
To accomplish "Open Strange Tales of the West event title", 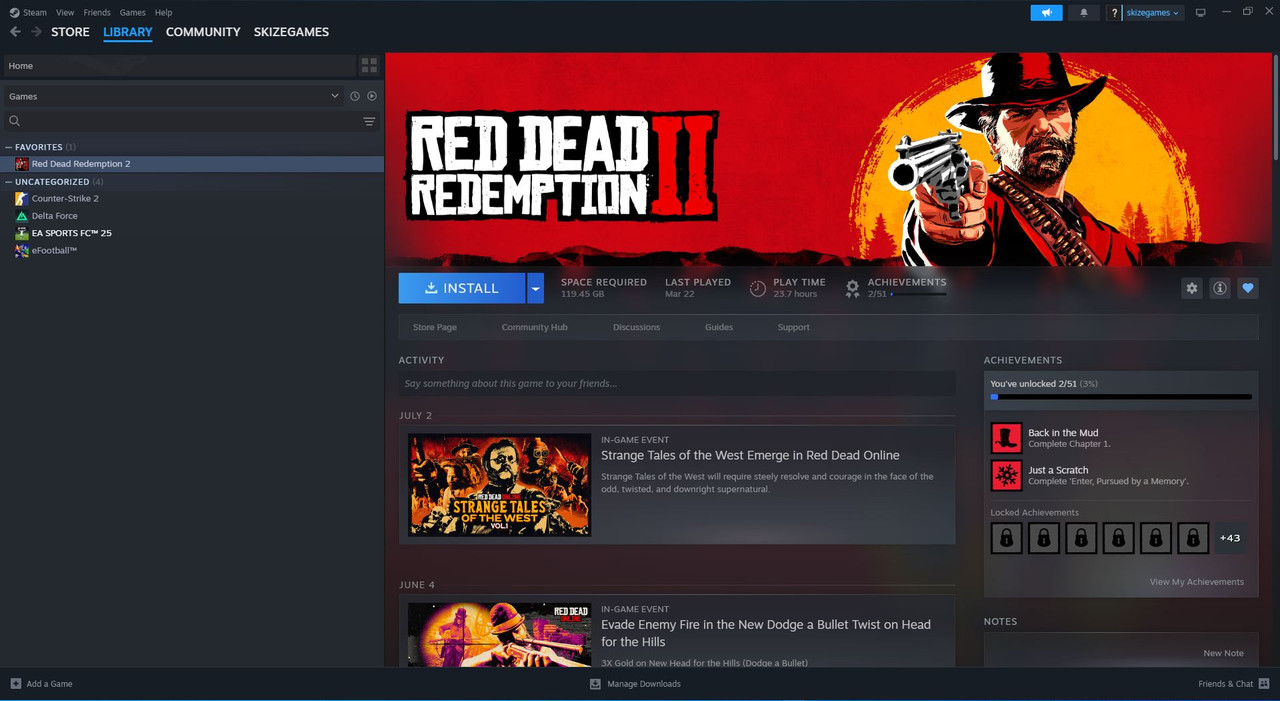I will click(x=750, y=455).
